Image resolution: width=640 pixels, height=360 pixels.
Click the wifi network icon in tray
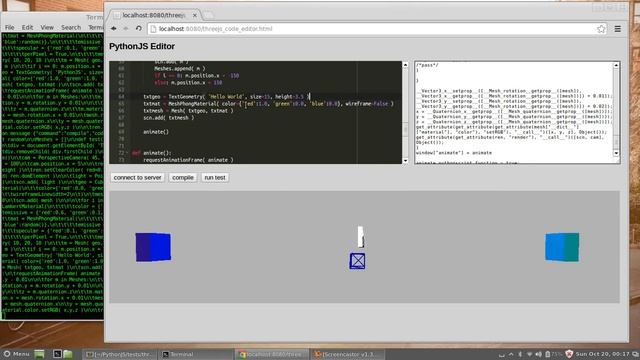pyautogui.click(x=529, y=354)
